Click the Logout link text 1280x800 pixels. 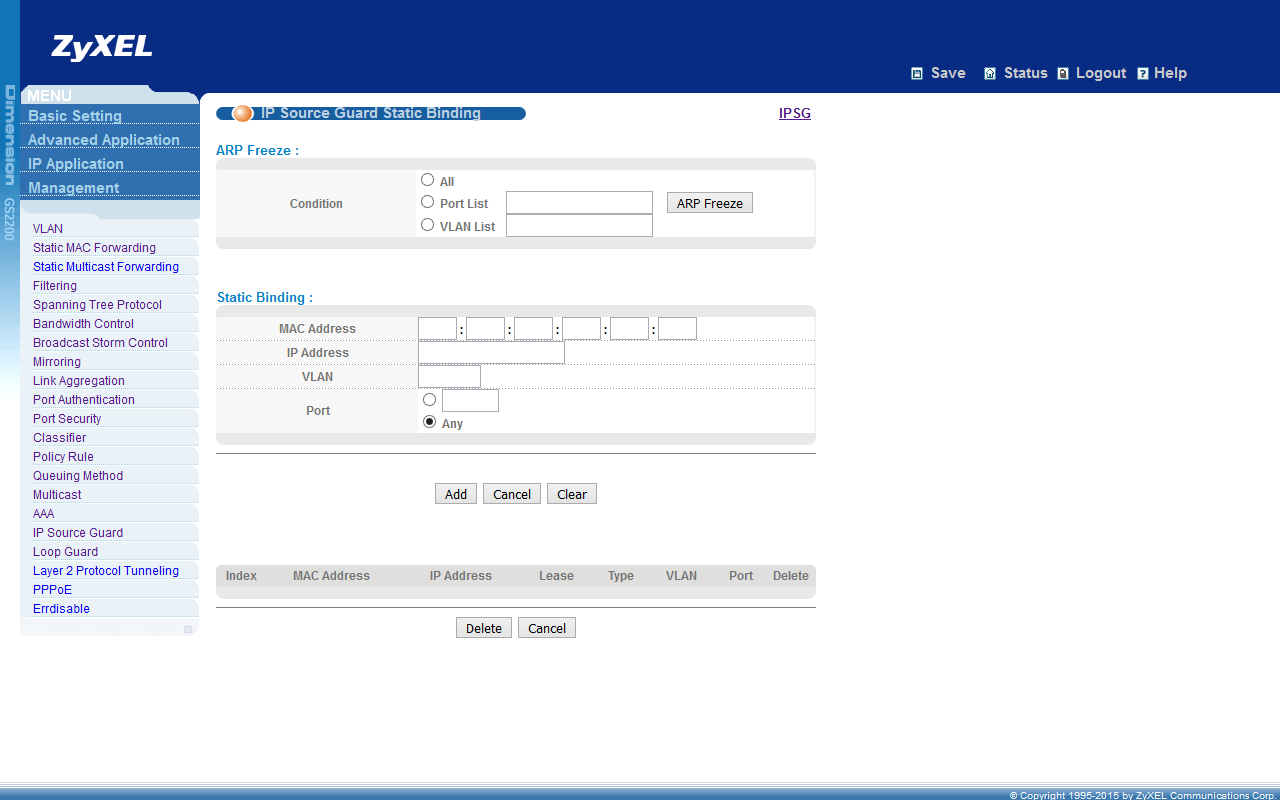point(1101,73)
